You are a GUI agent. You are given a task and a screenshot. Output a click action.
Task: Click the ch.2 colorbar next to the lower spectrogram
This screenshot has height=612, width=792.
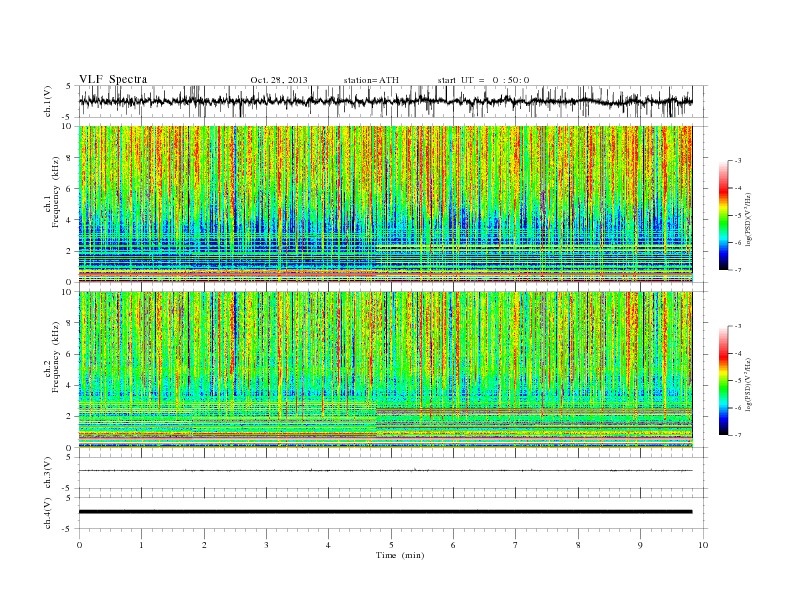pos(723,381)
